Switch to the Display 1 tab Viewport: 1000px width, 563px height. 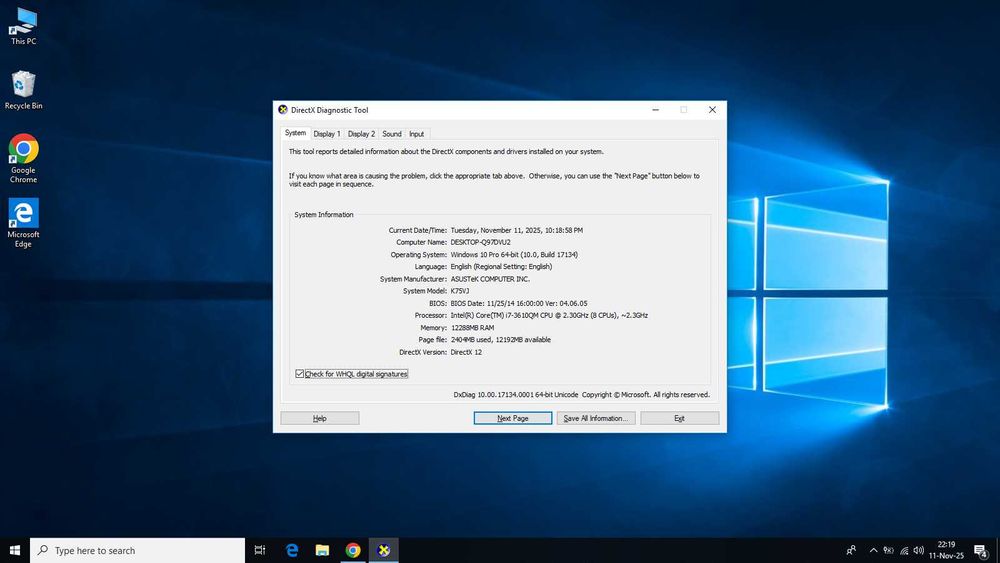(x=327, y=134)
